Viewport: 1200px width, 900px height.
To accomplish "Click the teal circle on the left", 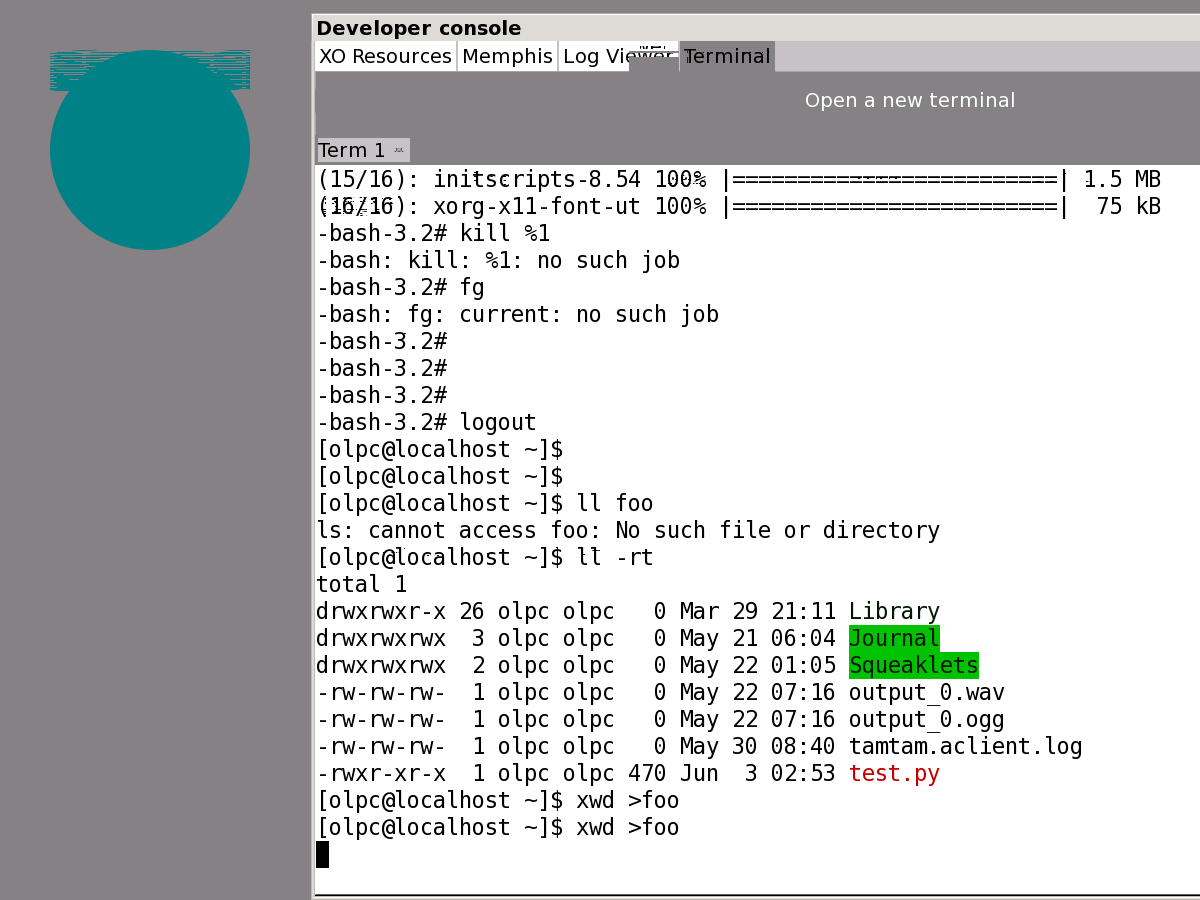I will [x=150, y=150].
